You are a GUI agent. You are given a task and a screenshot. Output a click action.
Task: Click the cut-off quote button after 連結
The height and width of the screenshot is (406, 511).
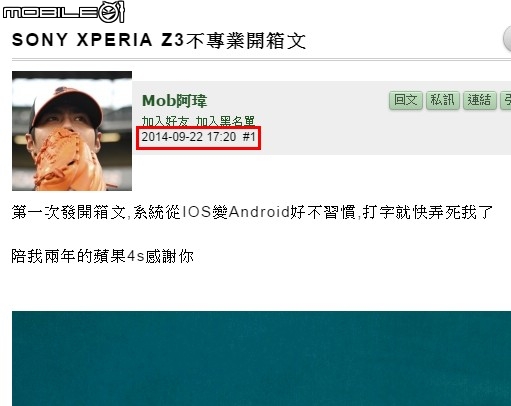pos(506,100)
